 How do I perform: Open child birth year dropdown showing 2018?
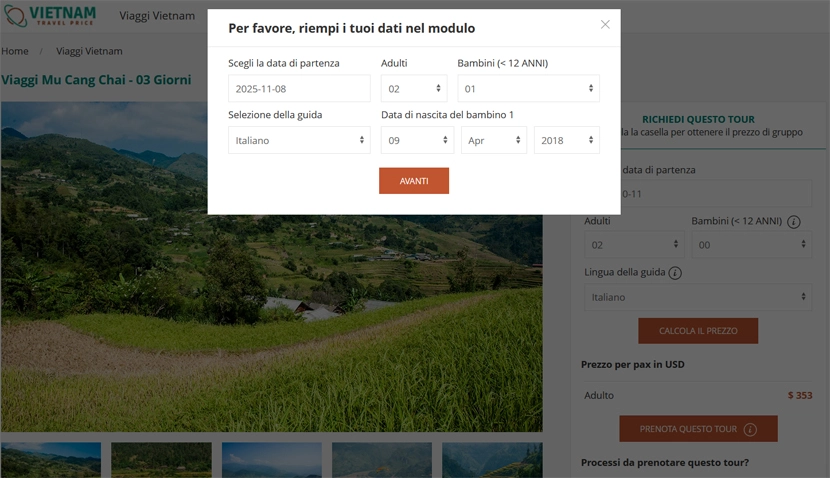pyautogui.click(x=566, y=140)
